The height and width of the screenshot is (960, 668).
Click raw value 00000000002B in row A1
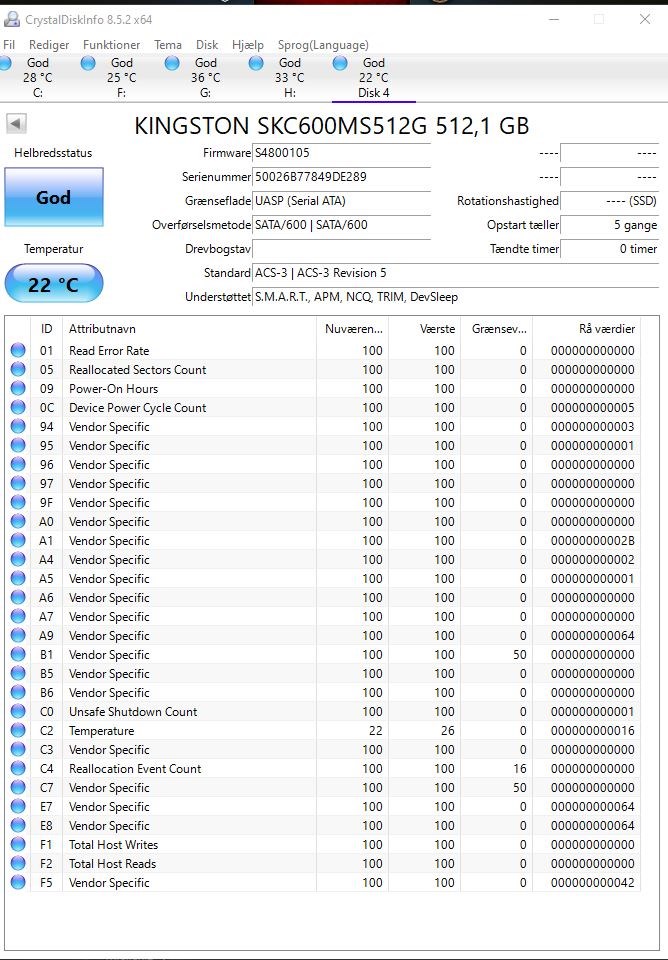(592, 541)
